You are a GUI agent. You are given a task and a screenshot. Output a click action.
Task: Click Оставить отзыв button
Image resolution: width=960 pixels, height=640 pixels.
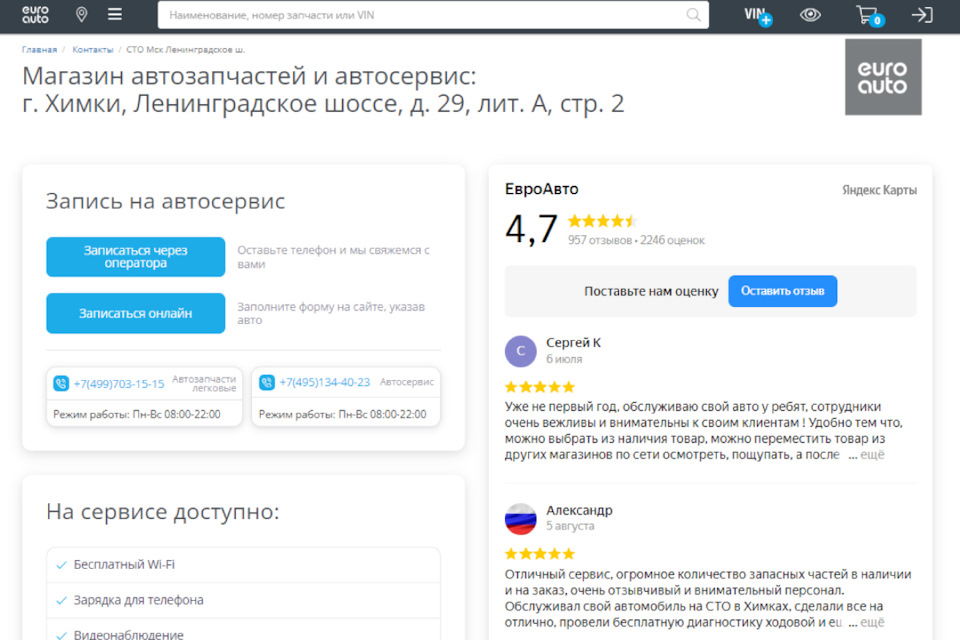click(x=782, y=291)
